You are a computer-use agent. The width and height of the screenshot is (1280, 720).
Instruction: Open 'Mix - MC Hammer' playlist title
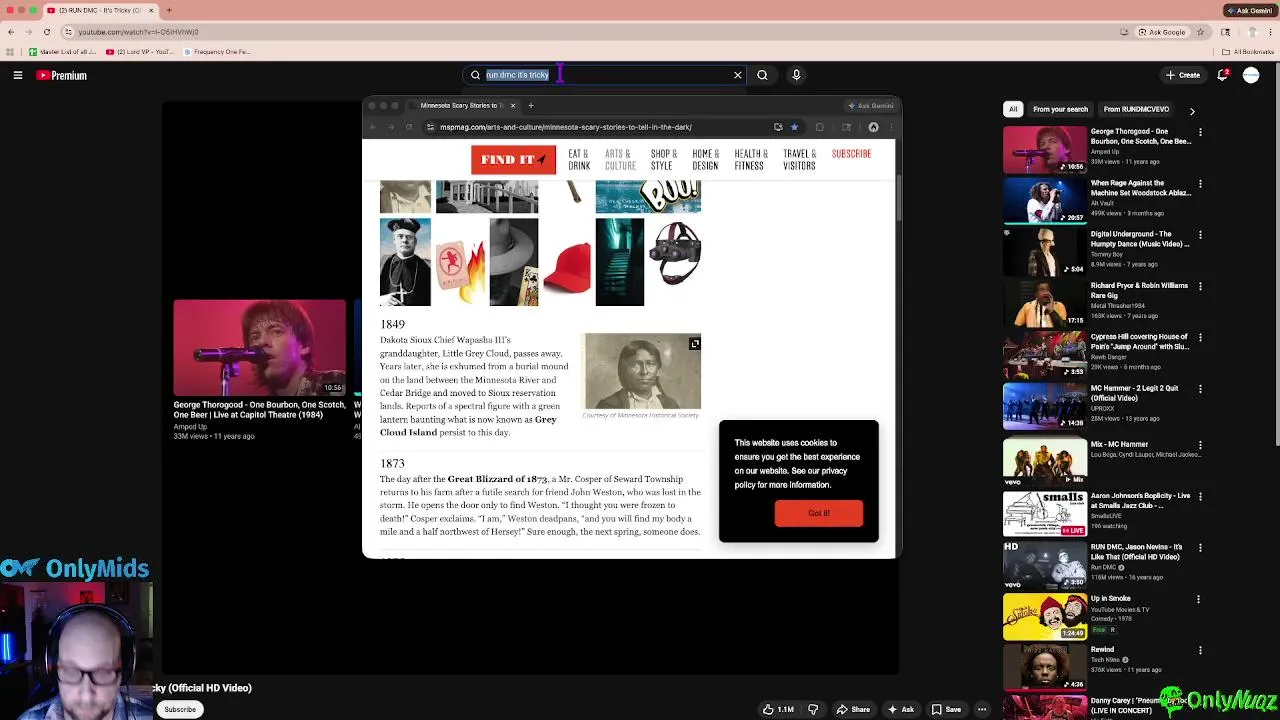pos(1120,444)
